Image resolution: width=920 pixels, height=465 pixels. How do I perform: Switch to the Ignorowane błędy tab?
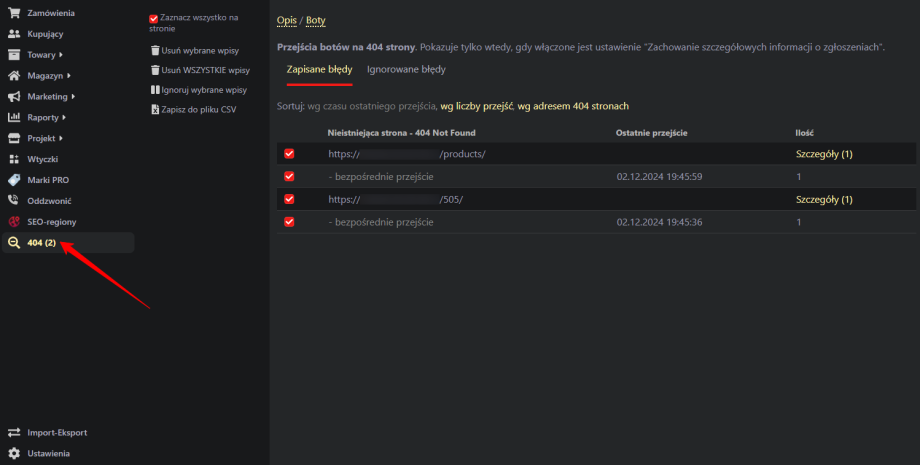point(406,70)
